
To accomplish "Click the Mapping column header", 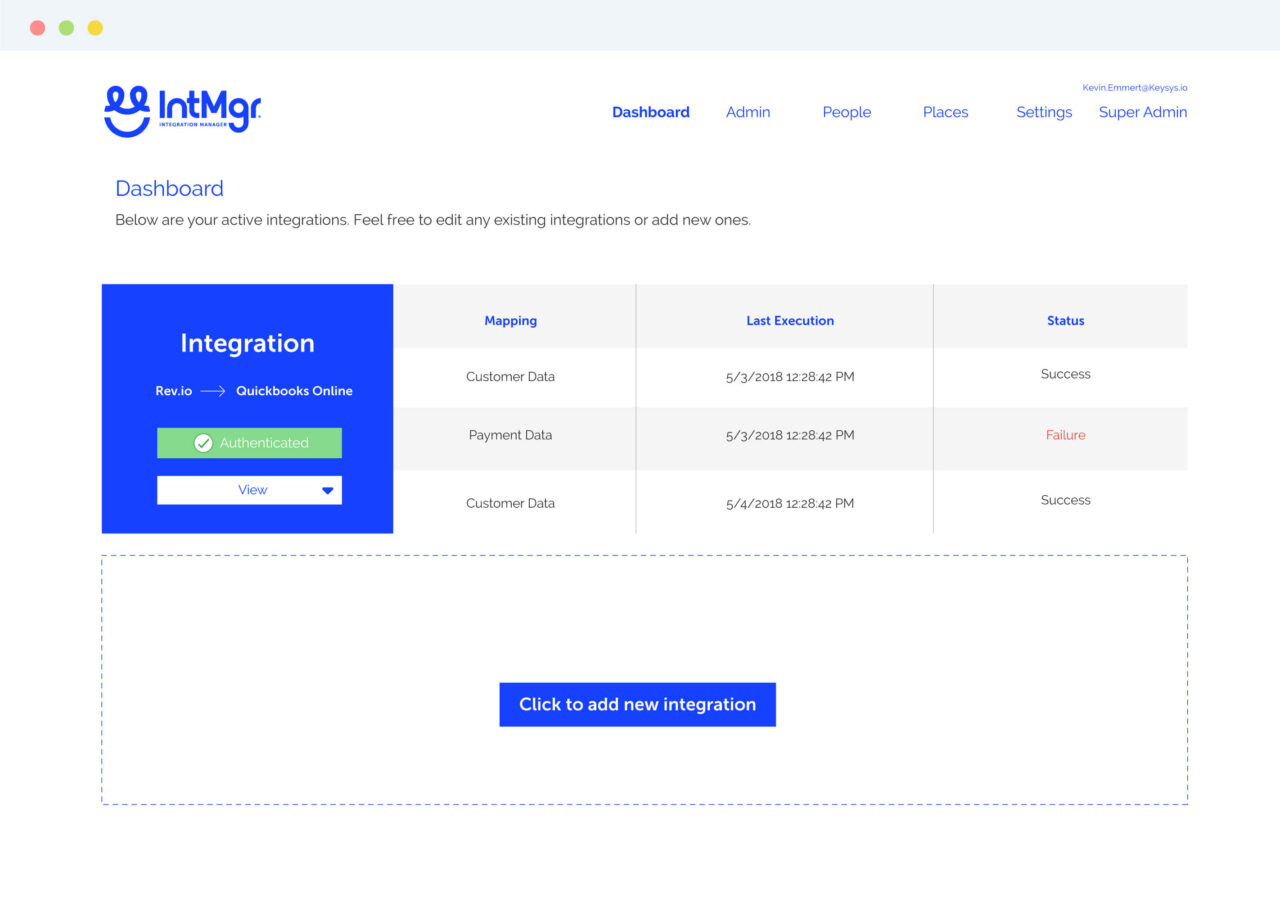I will pyautogui.click(x=511, y=320).
